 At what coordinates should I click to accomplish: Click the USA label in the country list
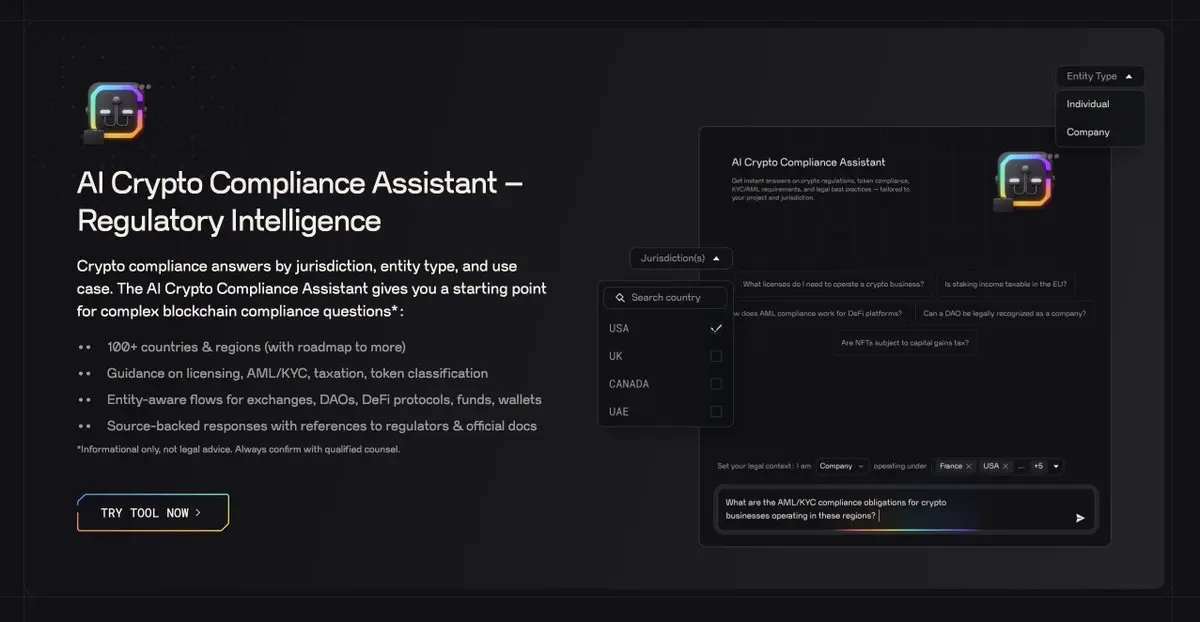(x=619, y=328)
